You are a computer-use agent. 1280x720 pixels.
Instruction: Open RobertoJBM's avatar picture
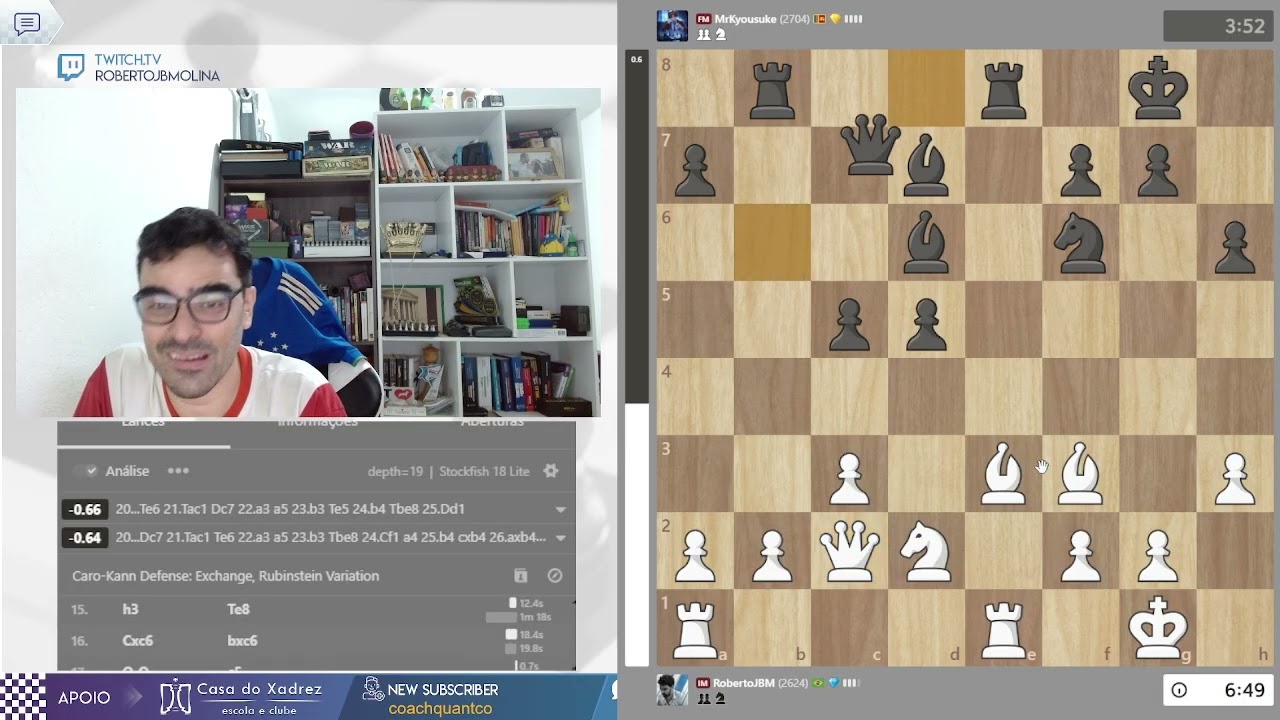point(672,691)
